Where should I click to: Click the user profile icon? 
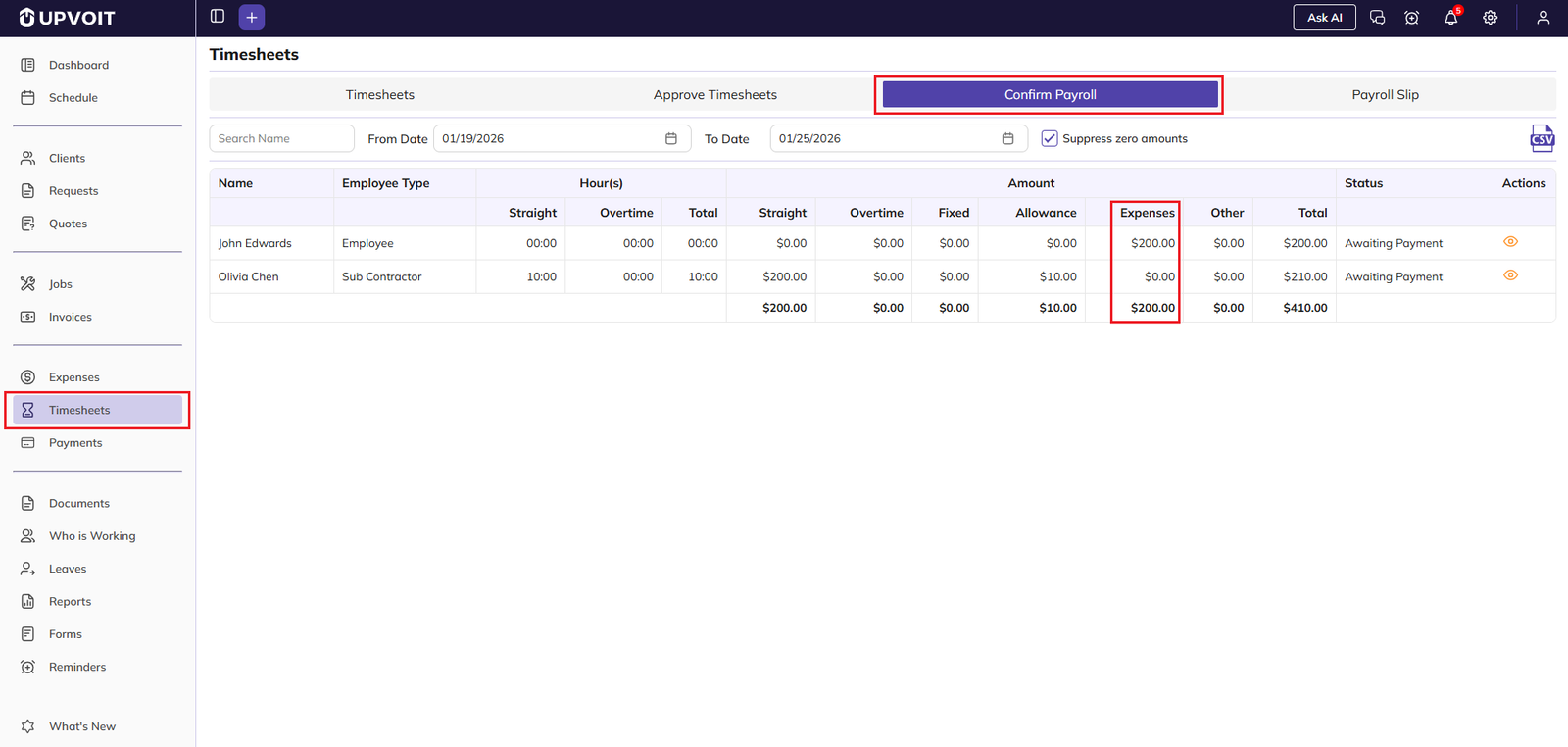tap(1543, 18)
